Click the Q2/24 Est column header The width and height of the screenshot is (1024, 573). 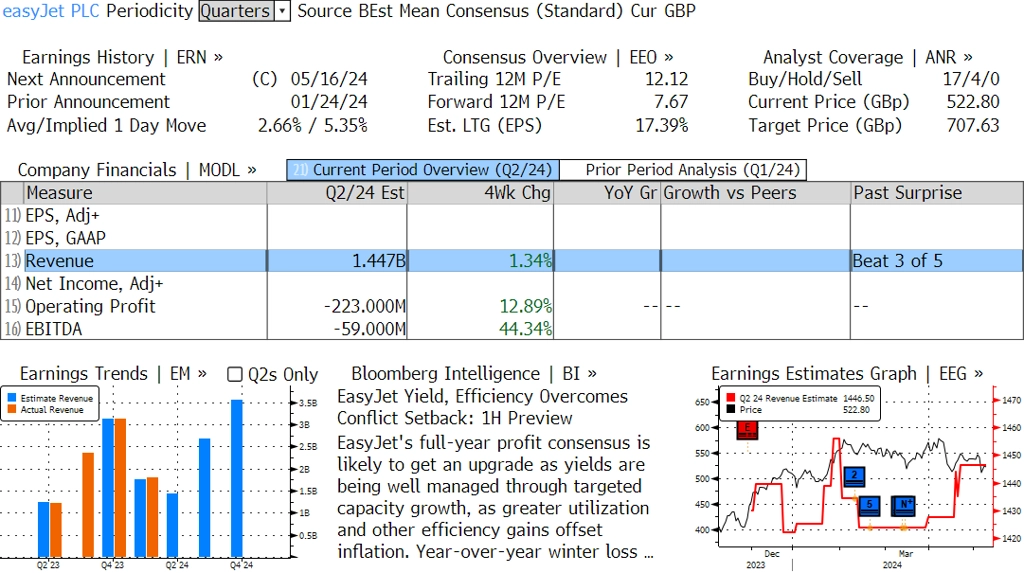click(x=337, y=193)
